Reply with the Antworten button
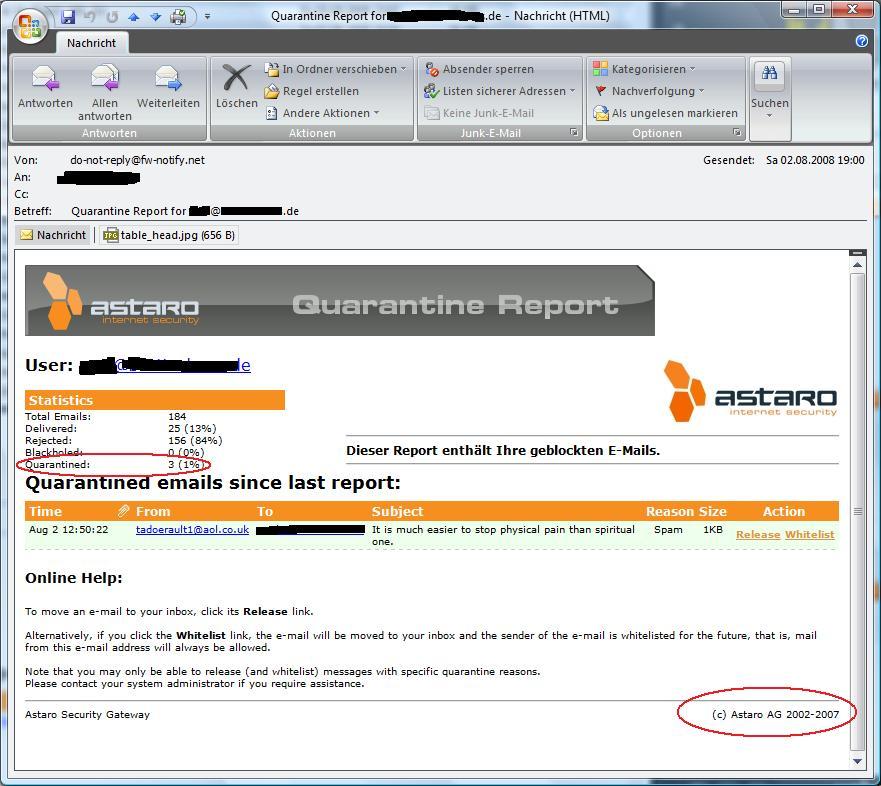 [45, 87]
